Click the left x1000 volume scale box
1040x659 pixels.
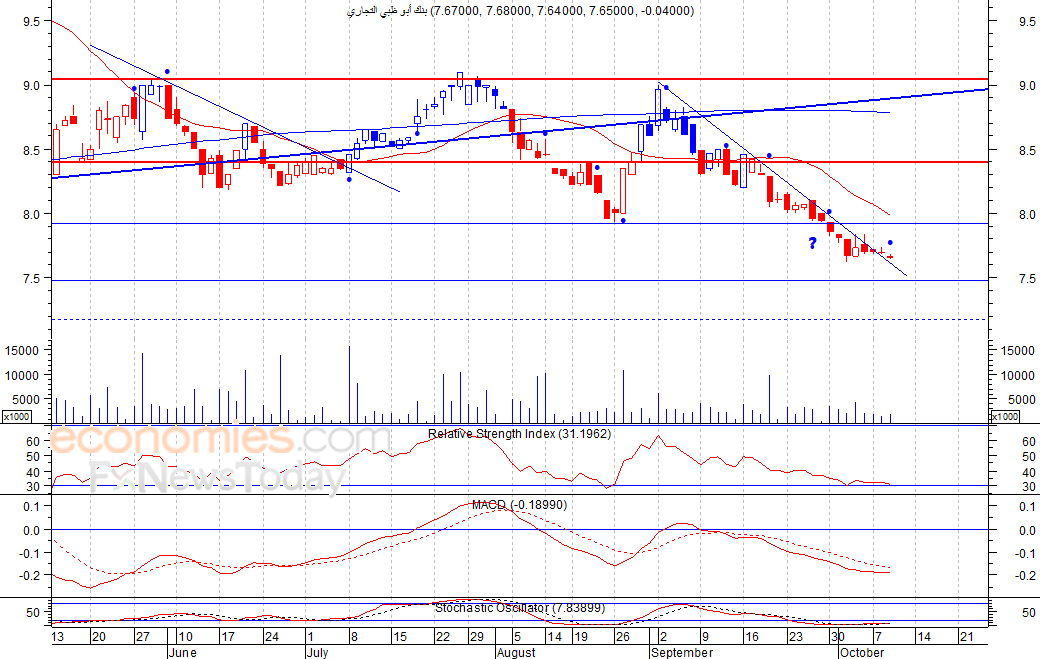pos(17,416)
